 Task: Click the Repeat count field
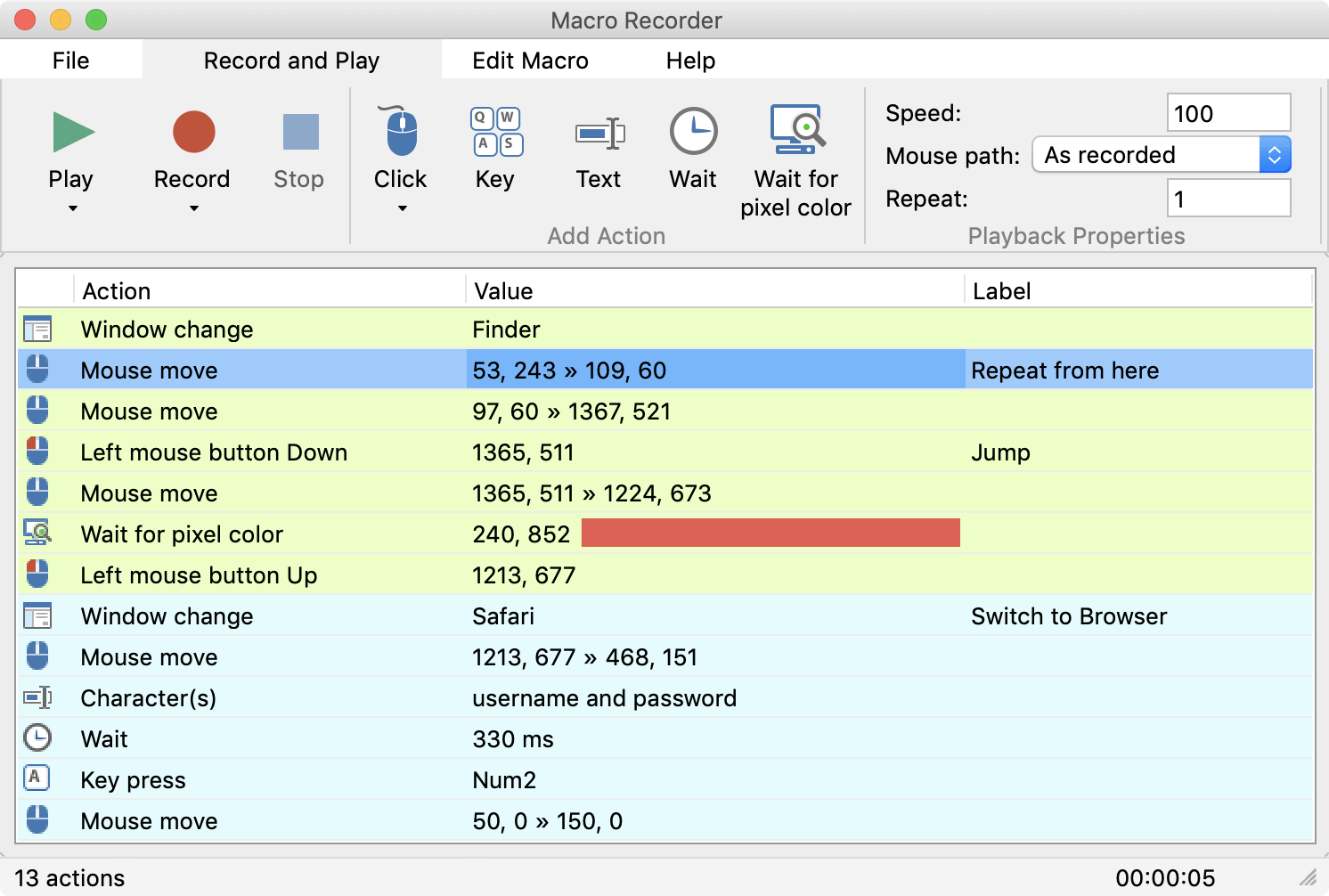tap(1228, 198)
